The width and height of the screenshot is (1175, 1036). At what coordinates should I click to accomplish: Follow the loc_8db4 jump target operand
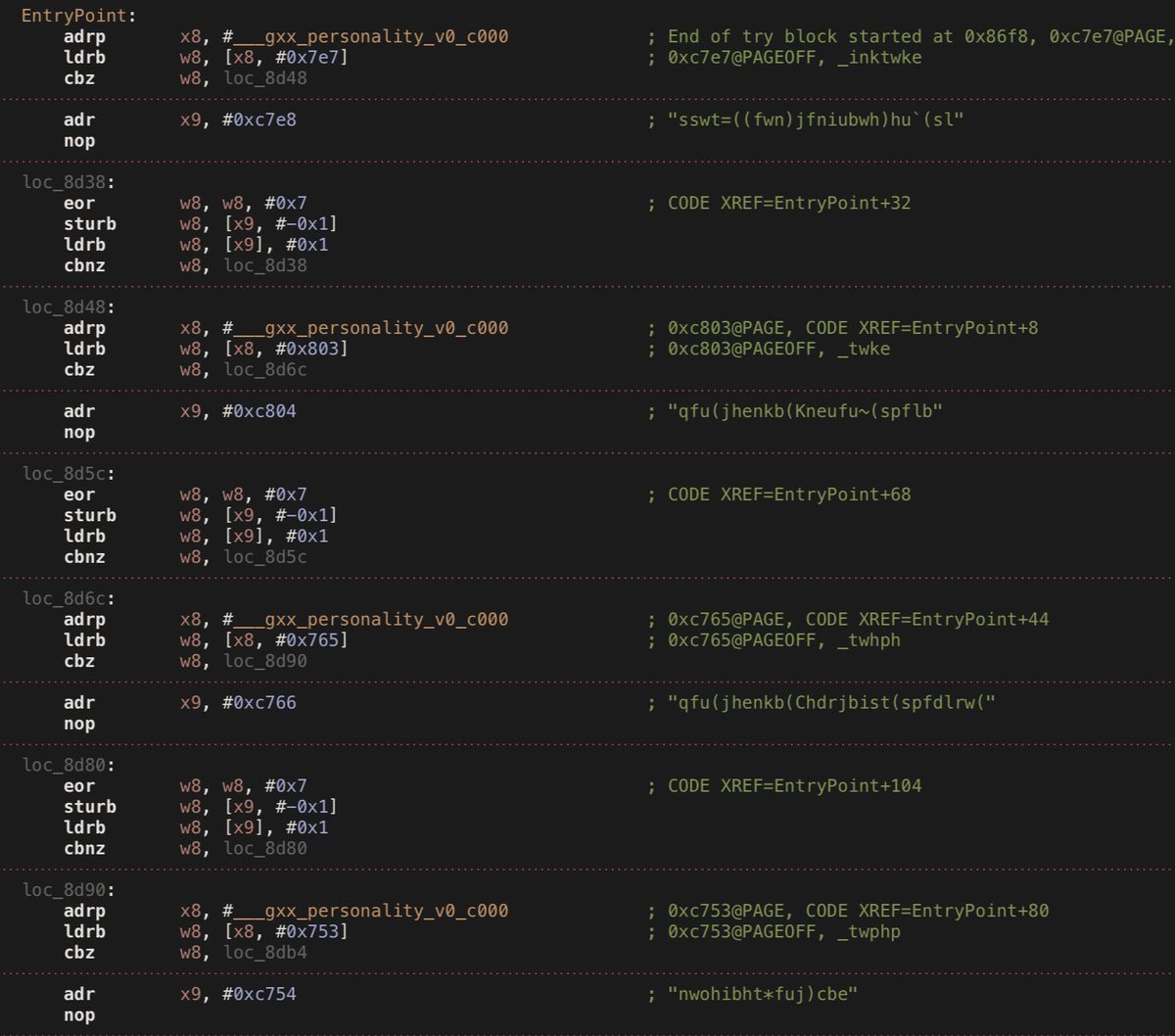tap(265, 953)
